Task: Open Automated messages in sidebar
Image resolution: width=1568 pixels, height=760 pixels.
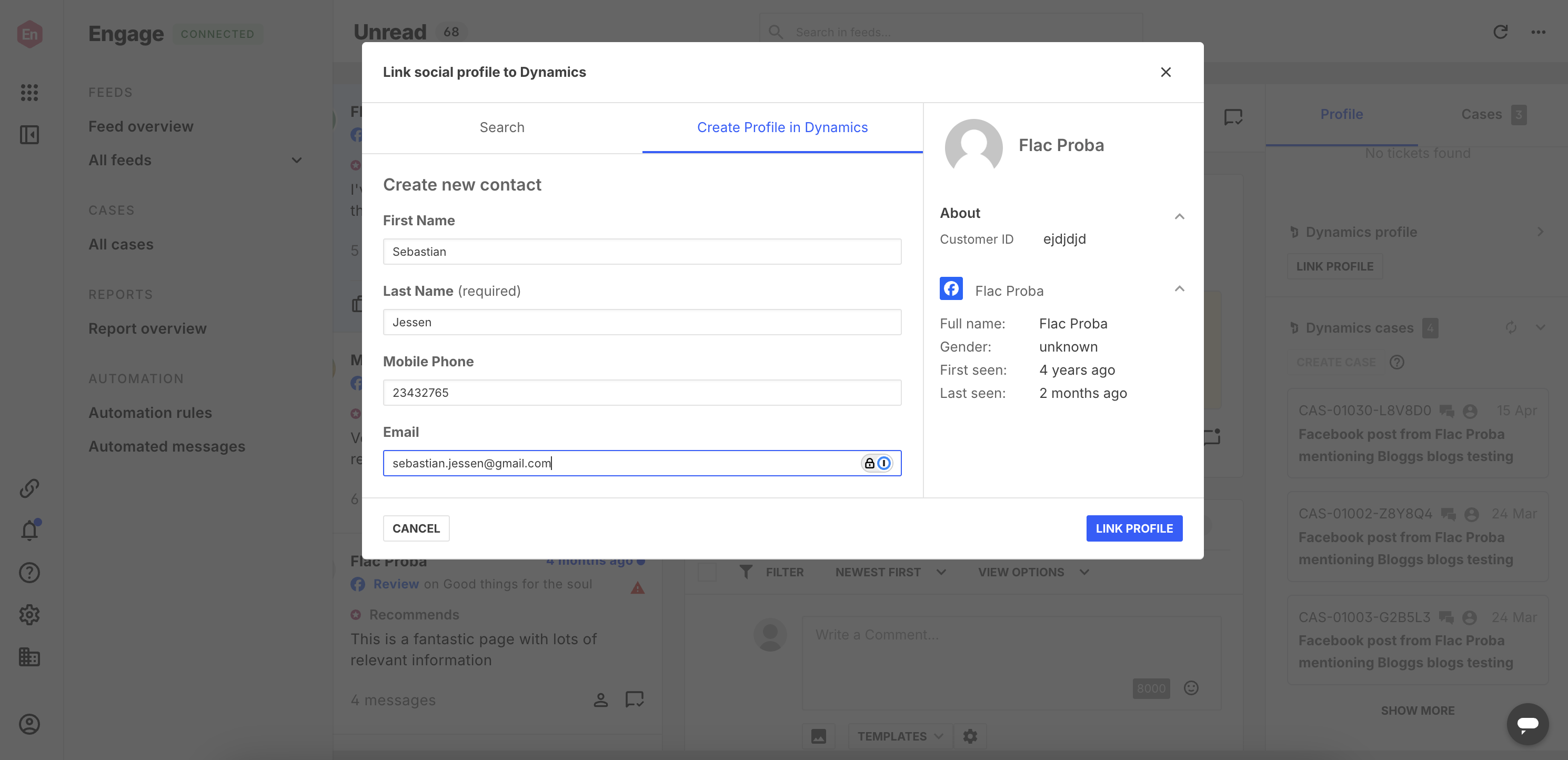Action: coord(166,446)
